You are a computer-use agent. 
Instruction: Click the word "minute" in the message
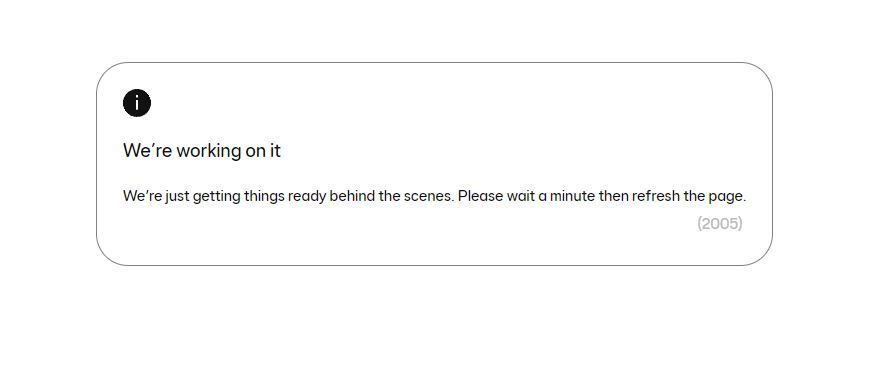tap(572, 197)
